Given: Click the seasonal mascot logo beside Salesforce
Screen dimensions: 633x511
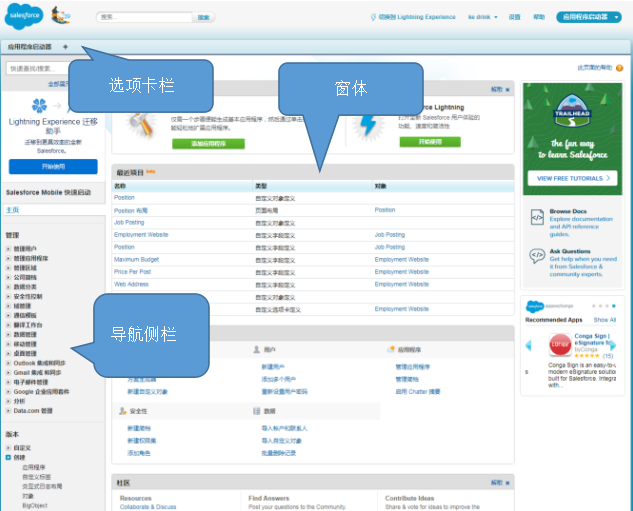Looking at the screenshot, I should click(61, 16).
